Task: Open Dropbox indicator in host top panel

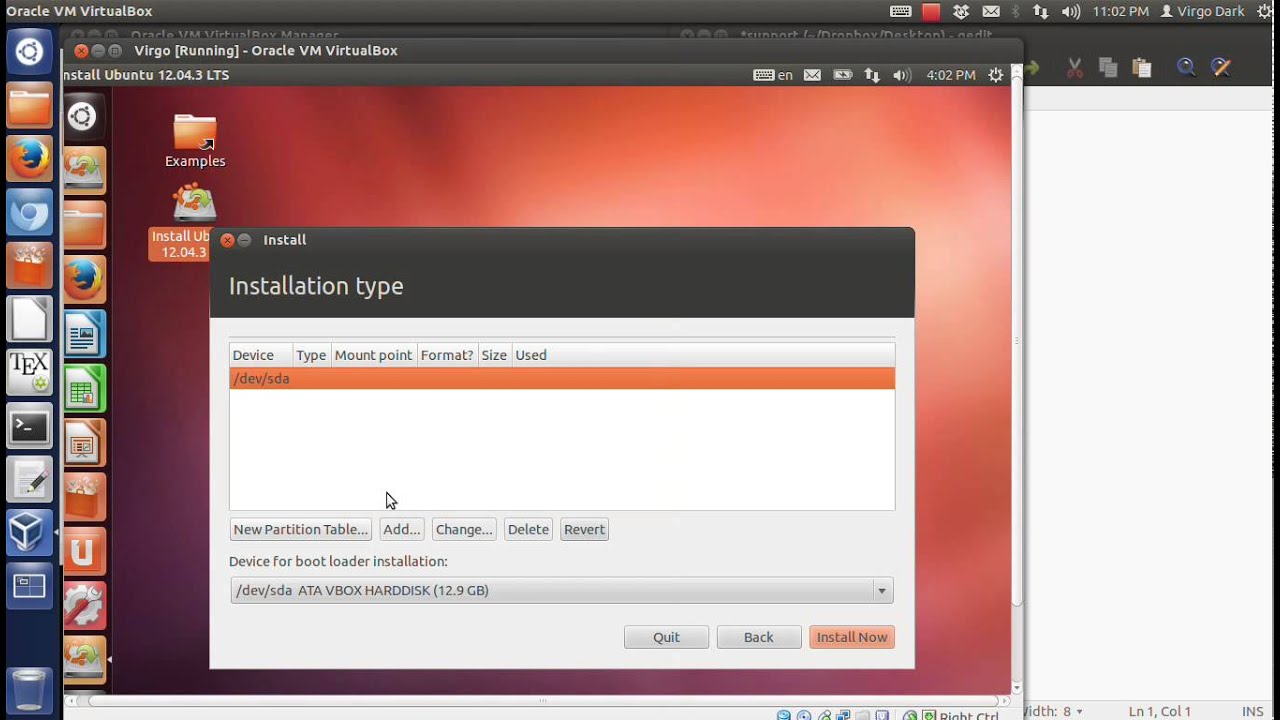Action: 961,12
